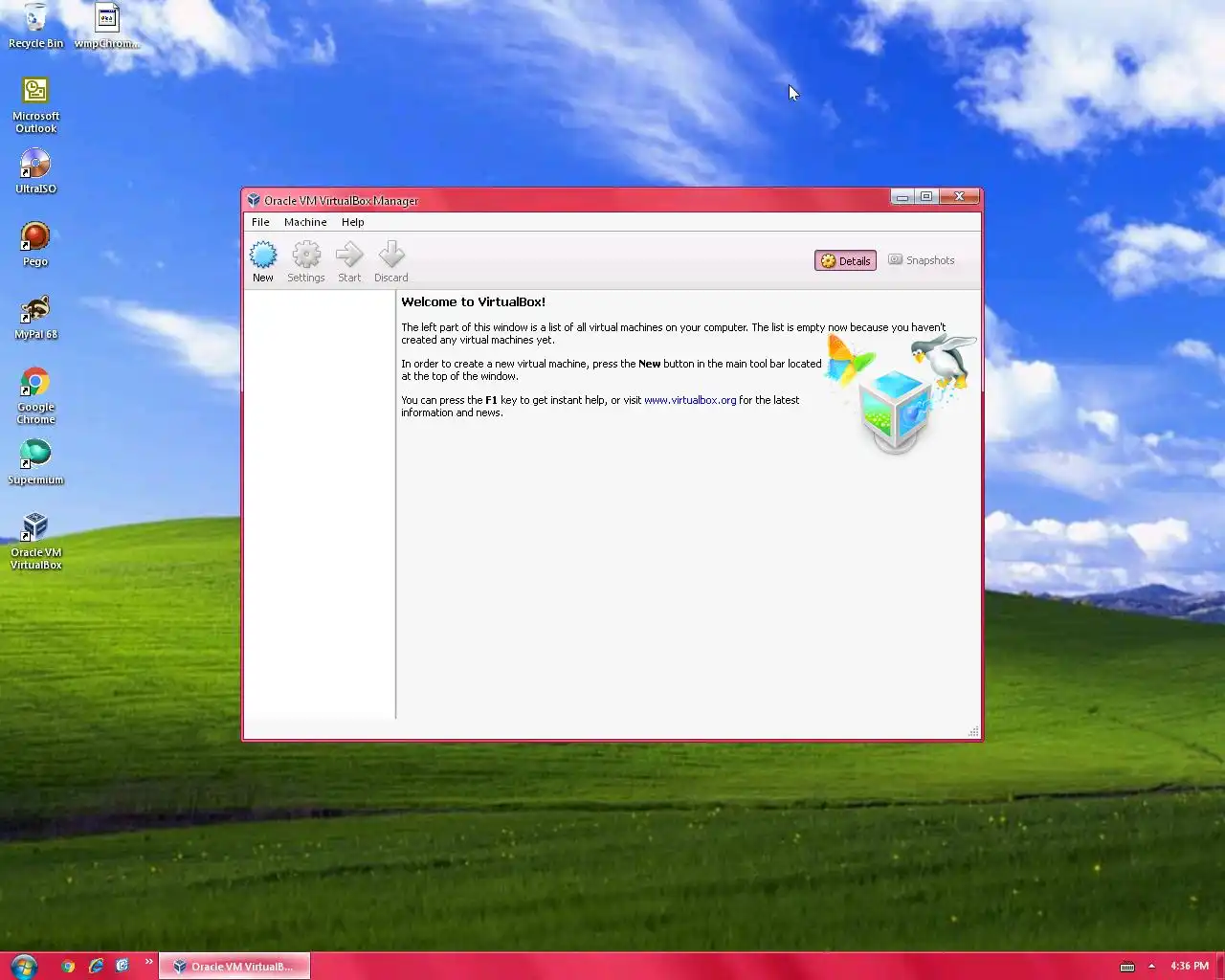The height and width of the screenshot is (980, 1225).
Task: Select the Pego desktop shortcut
Action: coord(35,244)
